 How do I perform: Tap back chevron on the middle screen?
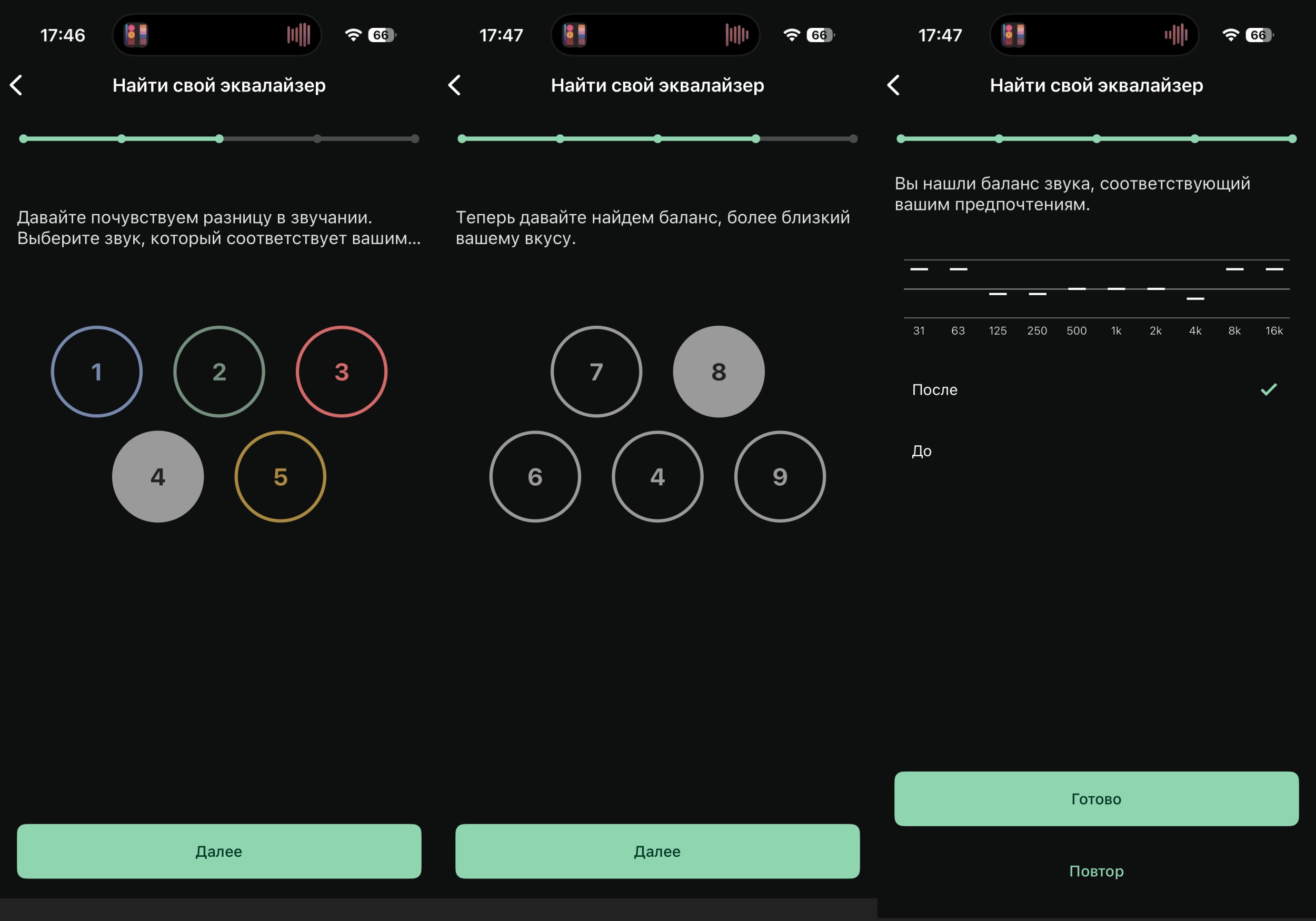[x=454, y=85]
